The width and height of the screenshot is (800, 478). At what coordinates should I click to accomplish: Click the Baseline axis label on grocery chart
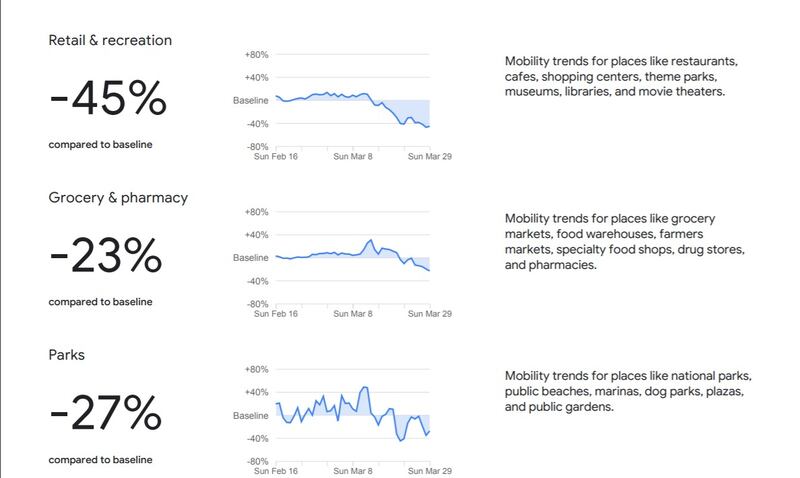[251, 258]
